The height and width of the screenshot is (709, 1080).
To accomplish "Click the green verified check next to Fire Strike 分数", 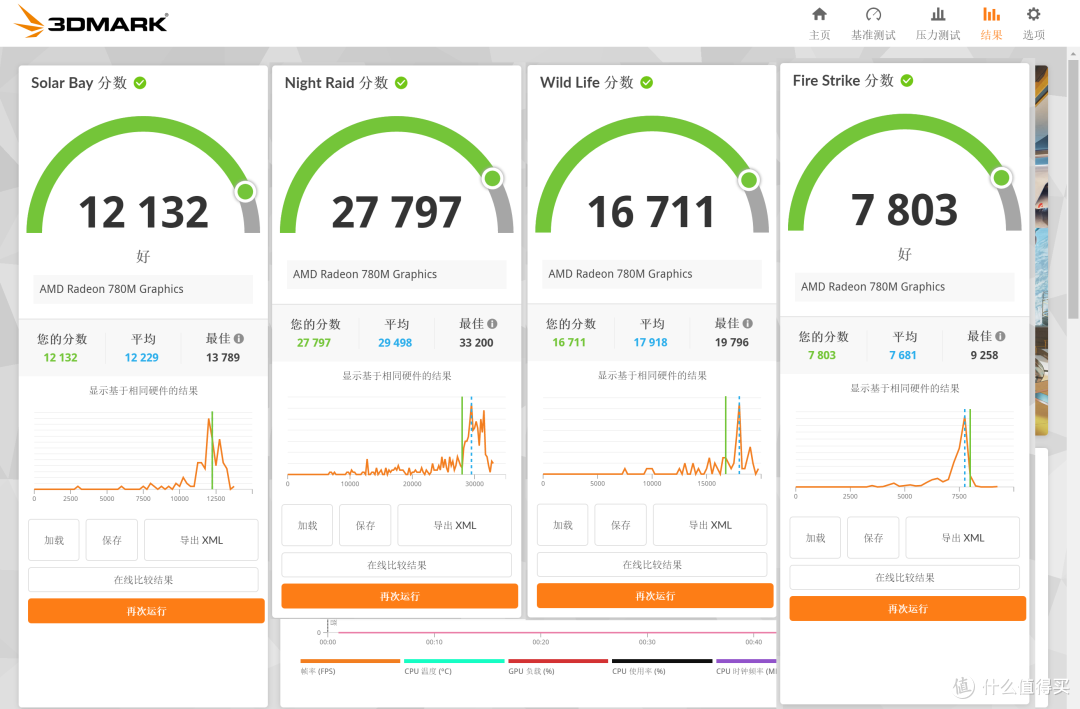I will coord(907,81).
